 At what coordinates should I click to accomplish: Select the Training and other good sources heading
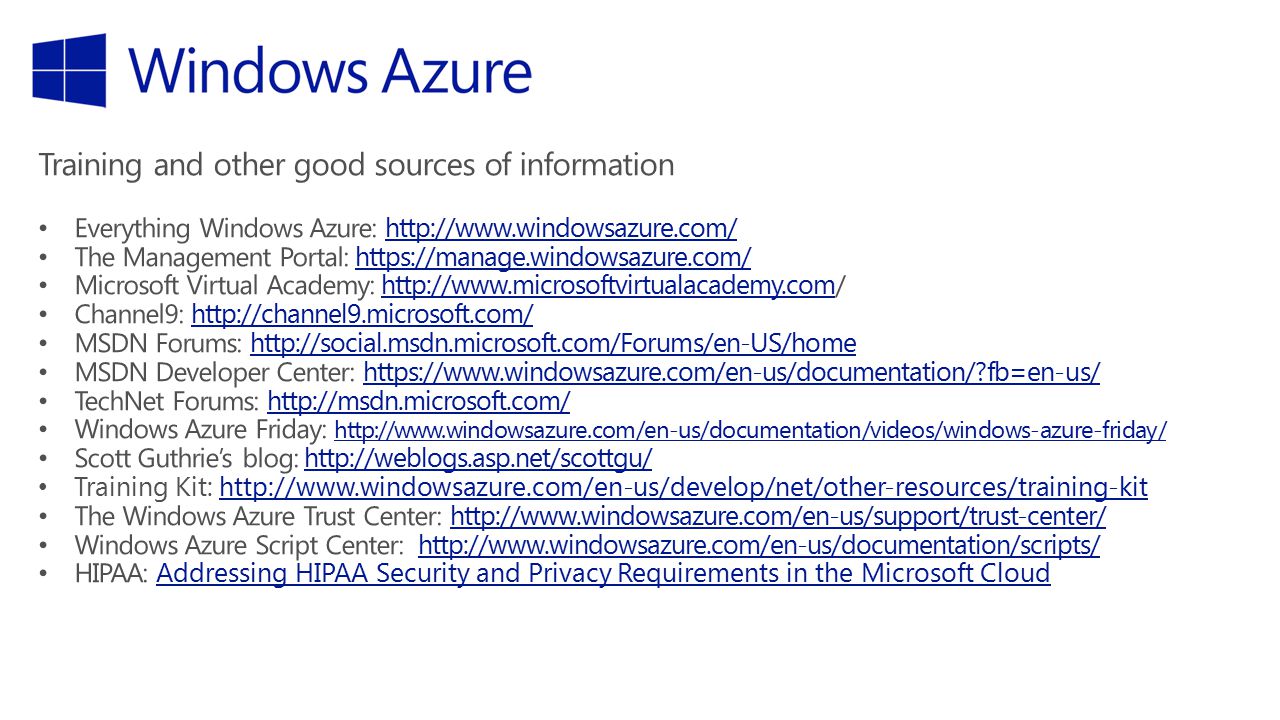356,165
